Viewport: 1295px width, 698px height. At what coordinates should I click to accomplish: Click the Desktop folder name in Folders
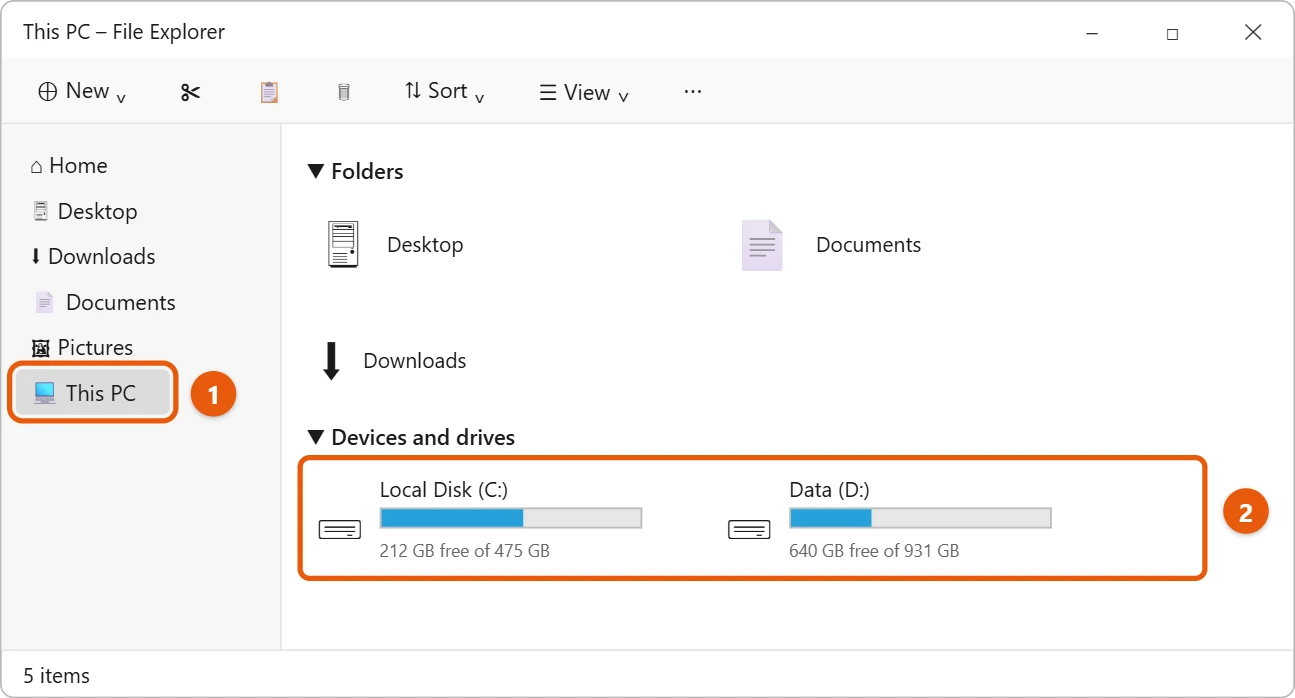tap(425, 245)
